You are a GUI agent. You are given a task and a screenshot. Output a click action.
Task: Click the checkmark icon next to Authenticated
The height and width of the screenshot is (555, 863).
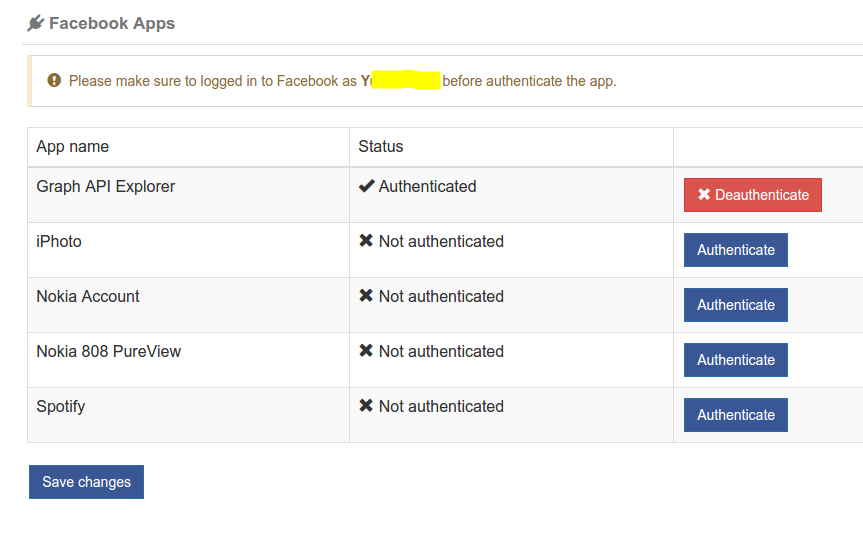point(366,186)
